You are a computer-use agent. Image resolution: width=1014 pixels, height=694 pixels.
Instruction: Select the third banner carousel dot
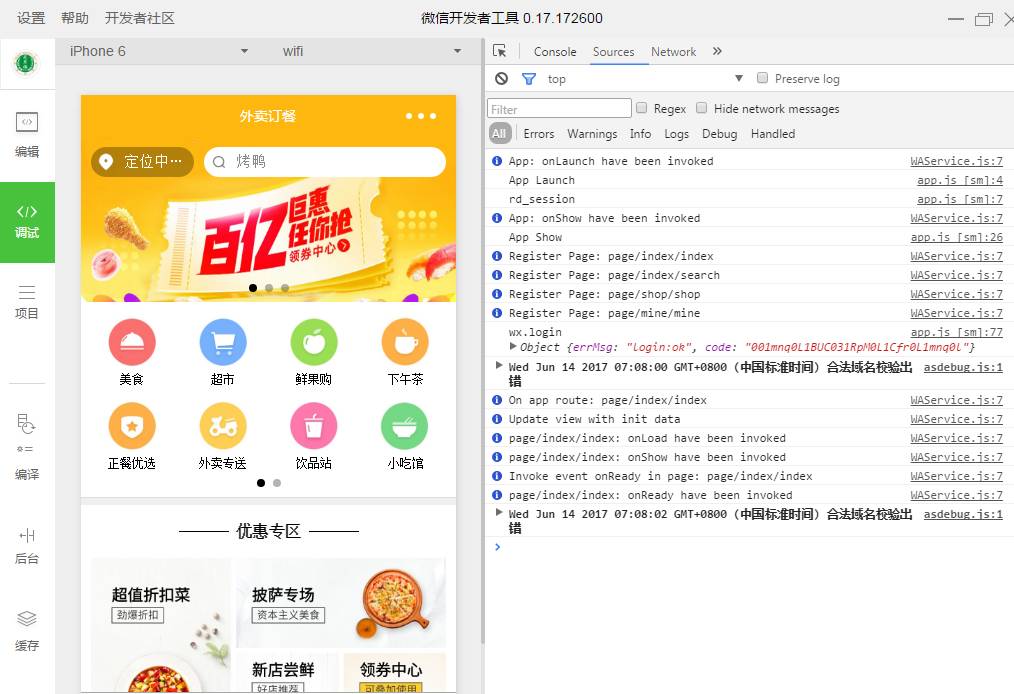click(x=285, y=288)
